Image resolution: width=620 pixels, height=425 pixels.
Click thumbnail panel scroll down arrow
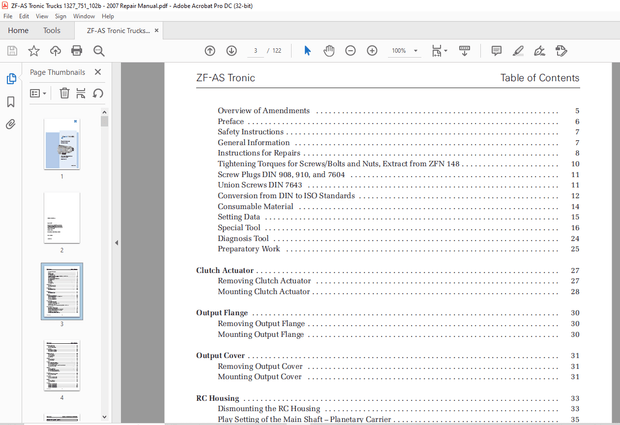click(x=104, y=417)
